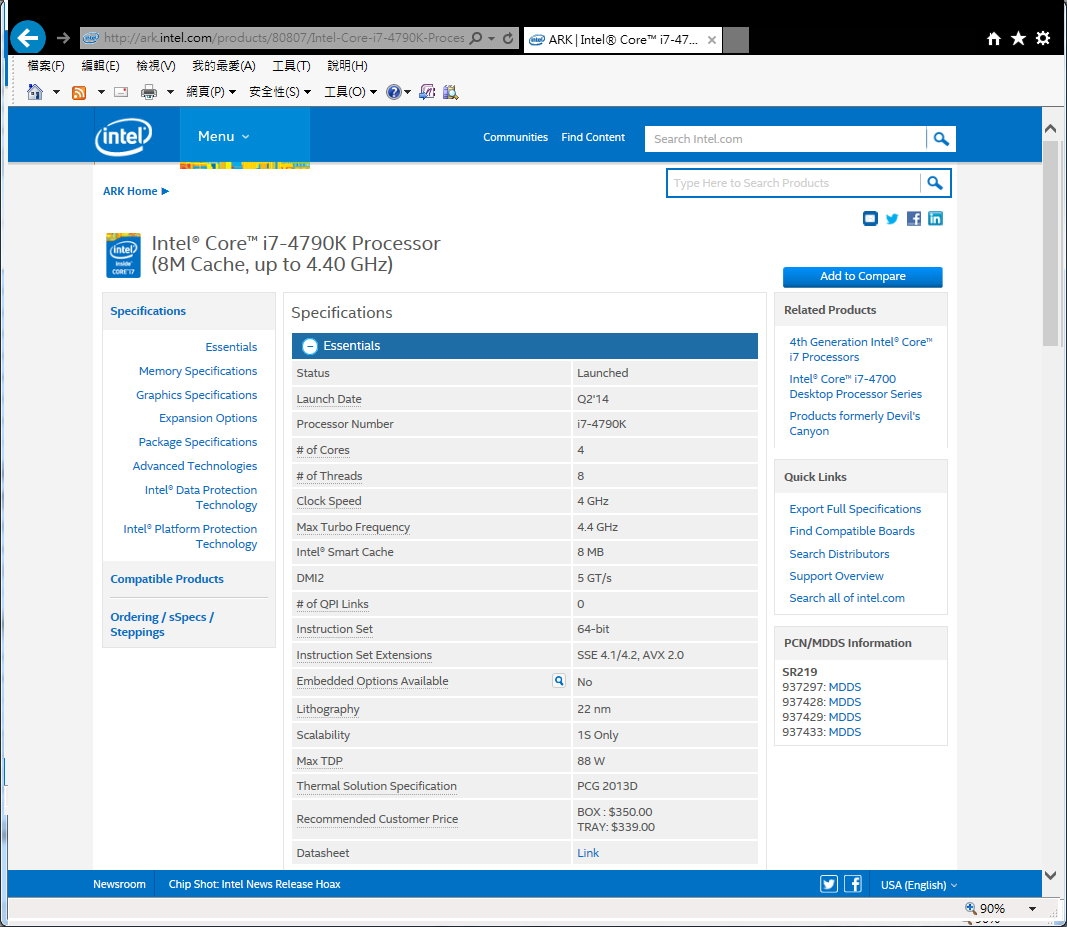Image resolution: width=1067 pixels, height=927 pixels.
Task: Open browser settings gear icon
Action: pyautogui.click(x=1043, y=39)
